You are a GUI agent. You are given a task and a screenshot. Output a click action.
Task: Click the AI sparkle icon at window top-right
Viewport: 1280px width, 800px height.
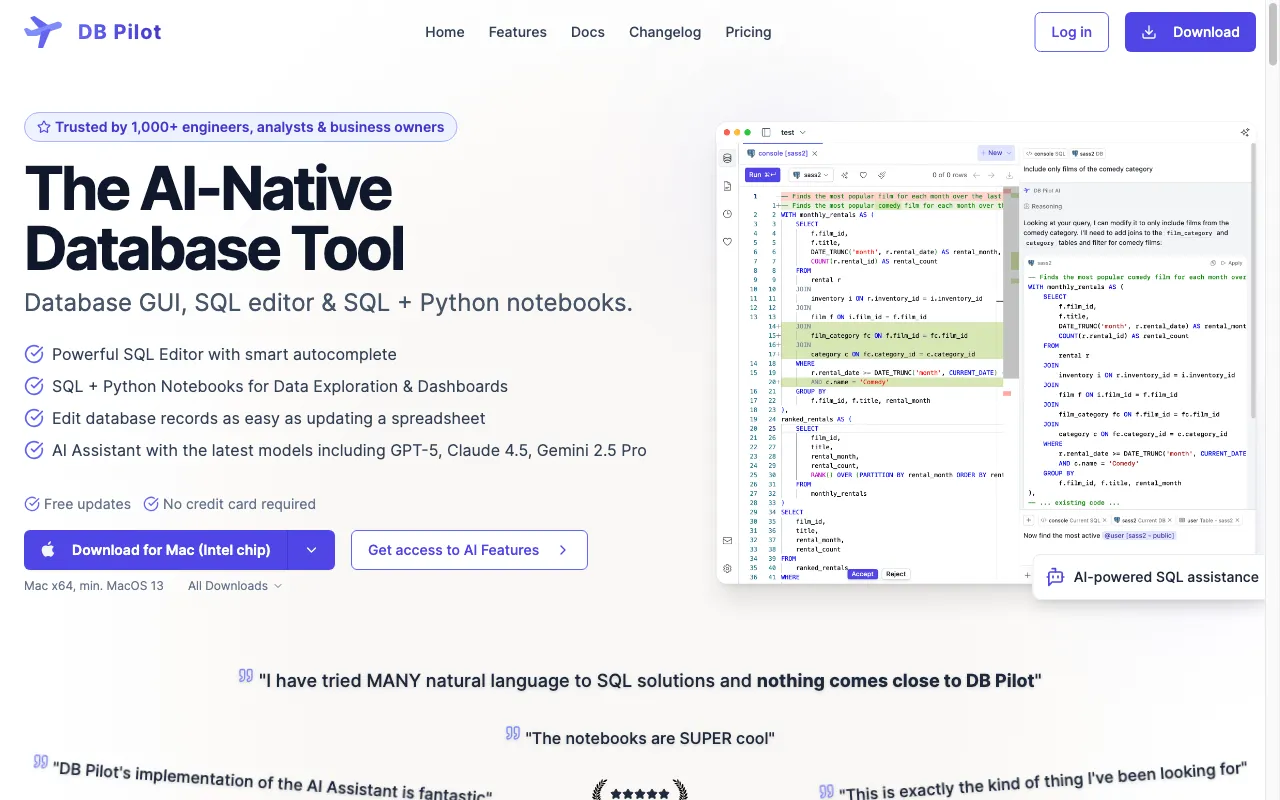coord(1245,132)
